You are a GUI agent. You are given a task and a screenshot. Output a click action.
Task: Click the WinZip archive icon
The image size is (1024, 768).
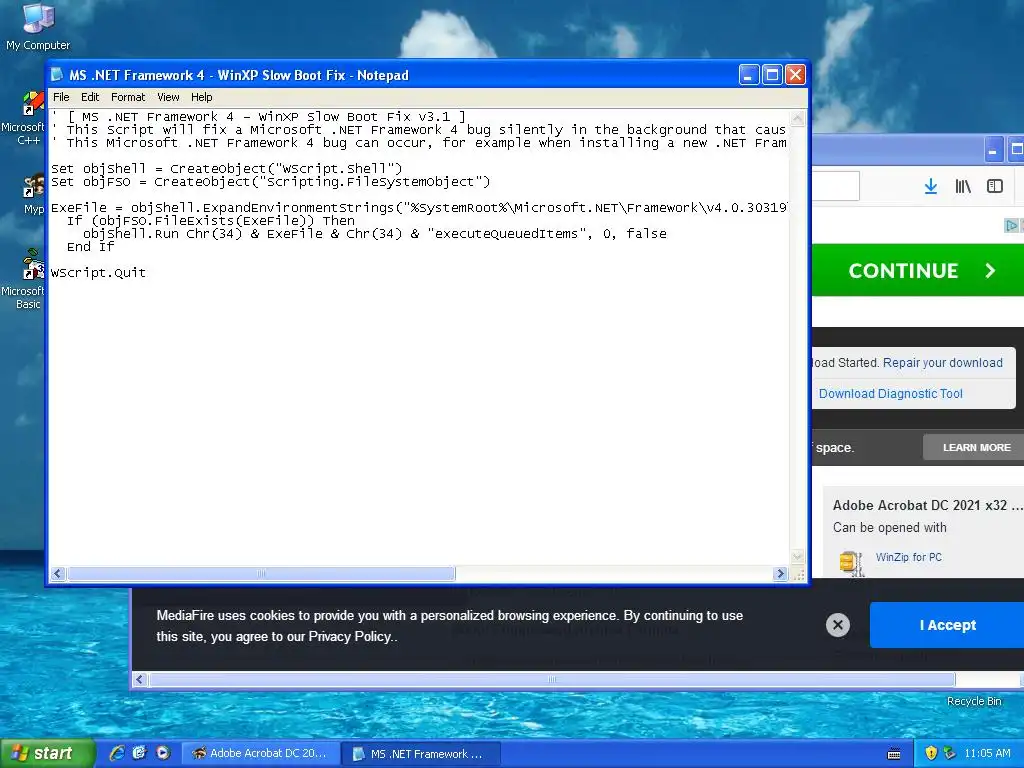tap(851, 562)
